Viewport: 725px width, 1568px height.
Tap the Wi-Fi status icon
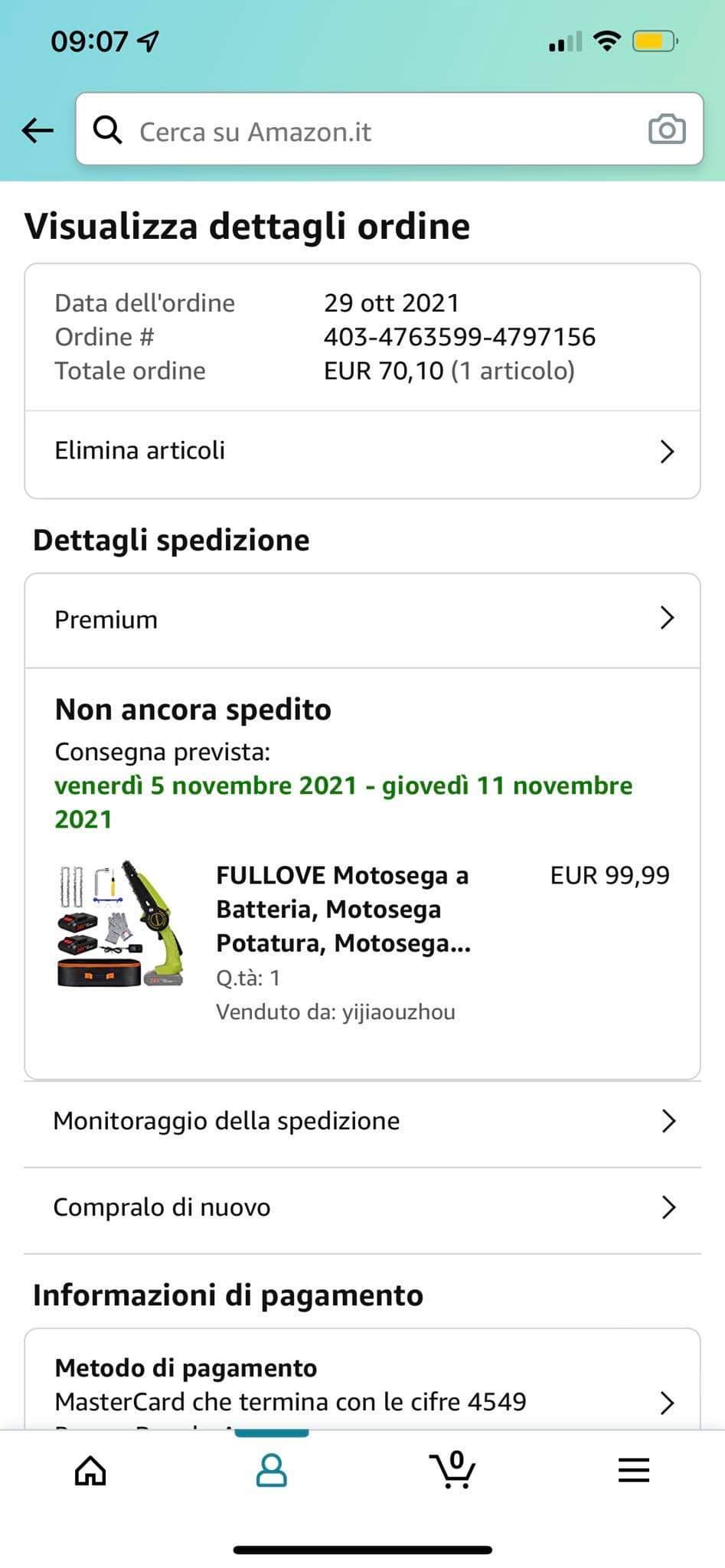607,41
